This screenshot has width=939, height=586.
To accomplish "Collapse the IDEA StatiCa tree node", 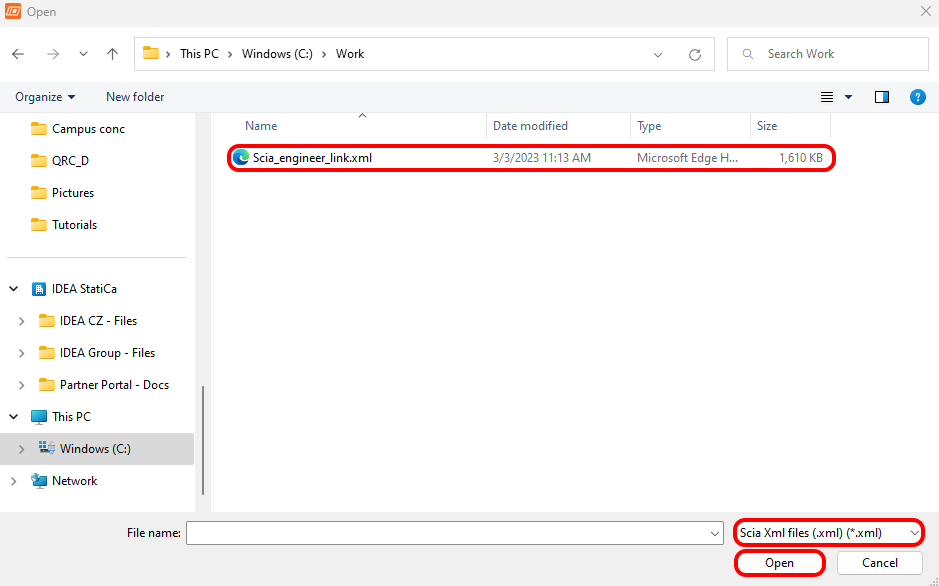I will pyautogui.click(x=14, y=289).
